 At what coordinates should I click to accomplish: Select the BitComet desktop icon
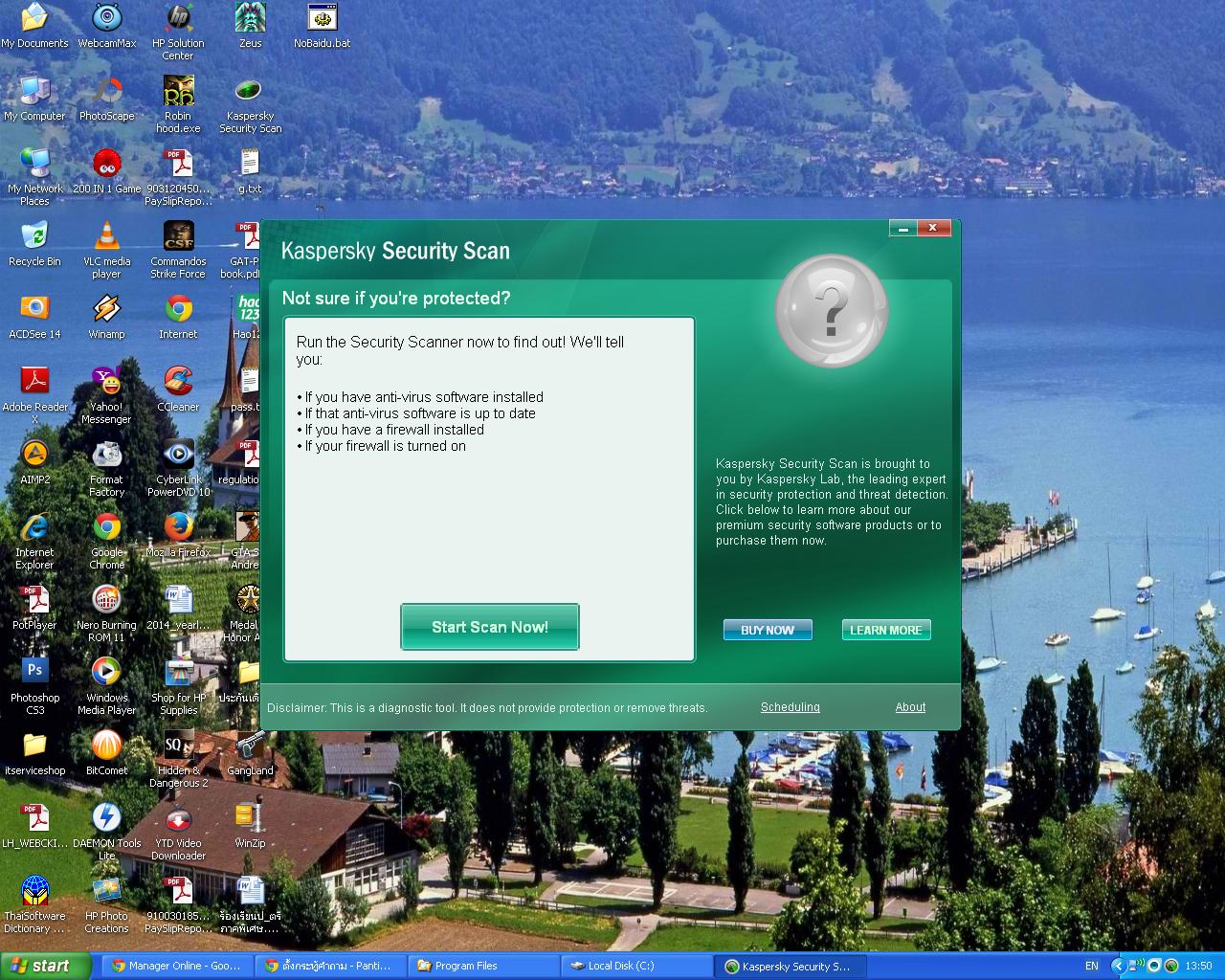(107, 753)
